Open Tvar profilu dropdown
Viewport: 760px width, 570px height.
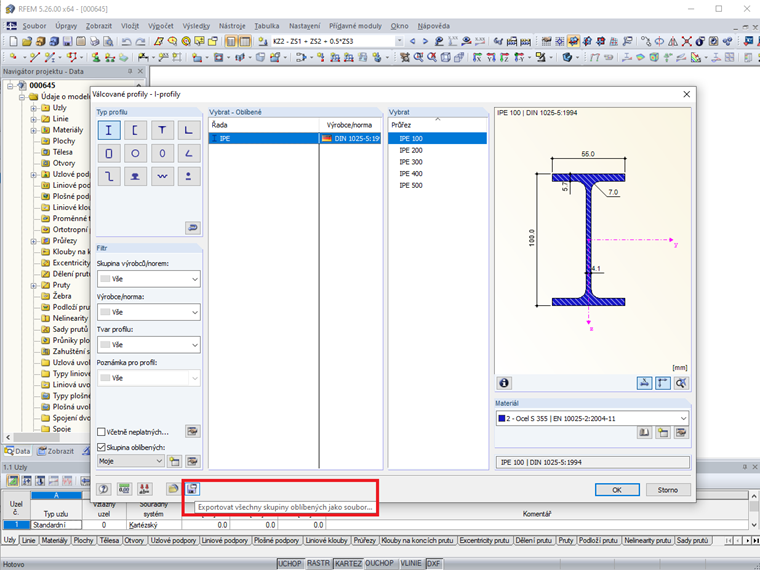coord(148,345)
